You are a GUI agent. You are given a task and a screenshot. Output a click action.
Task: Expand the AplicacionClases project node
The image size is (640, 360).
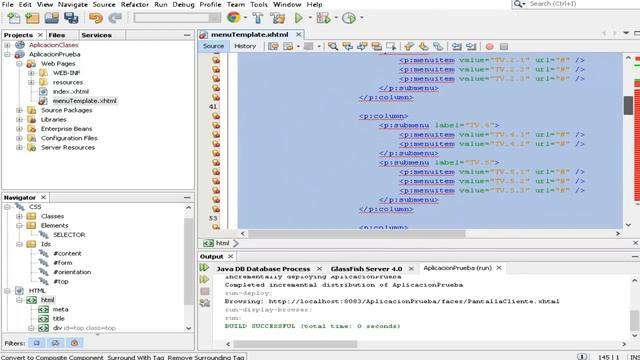point(7,45)
